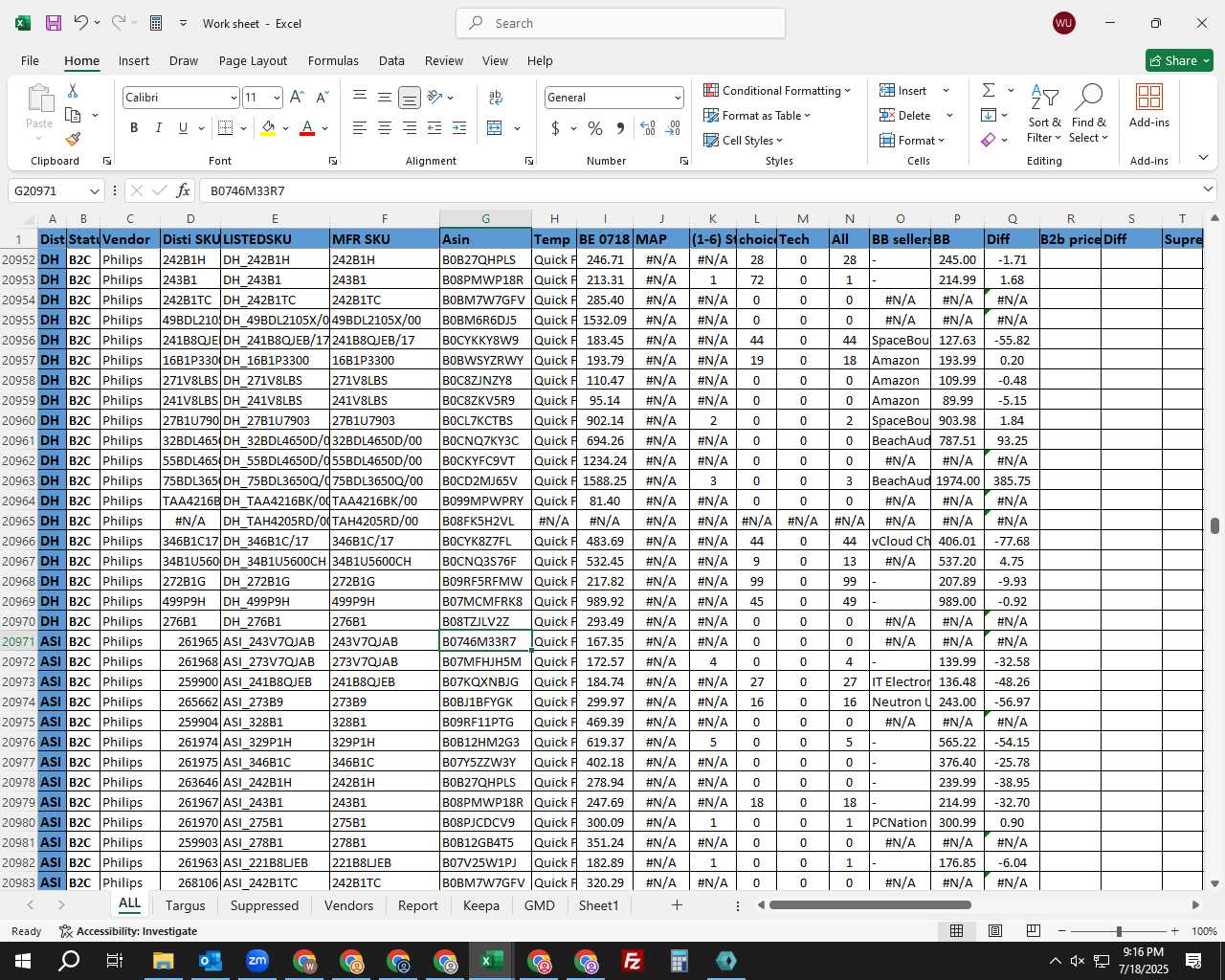
Task: Click Increase Indent icon
Action: tap(459, 128)
